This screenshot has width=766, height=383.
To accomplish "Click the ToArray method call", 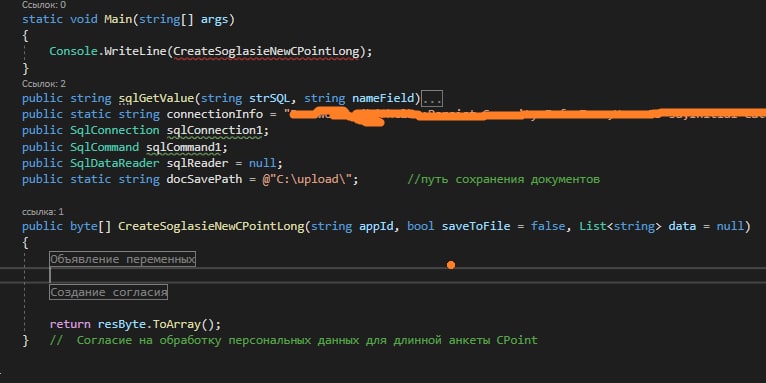I will point(176,324).
